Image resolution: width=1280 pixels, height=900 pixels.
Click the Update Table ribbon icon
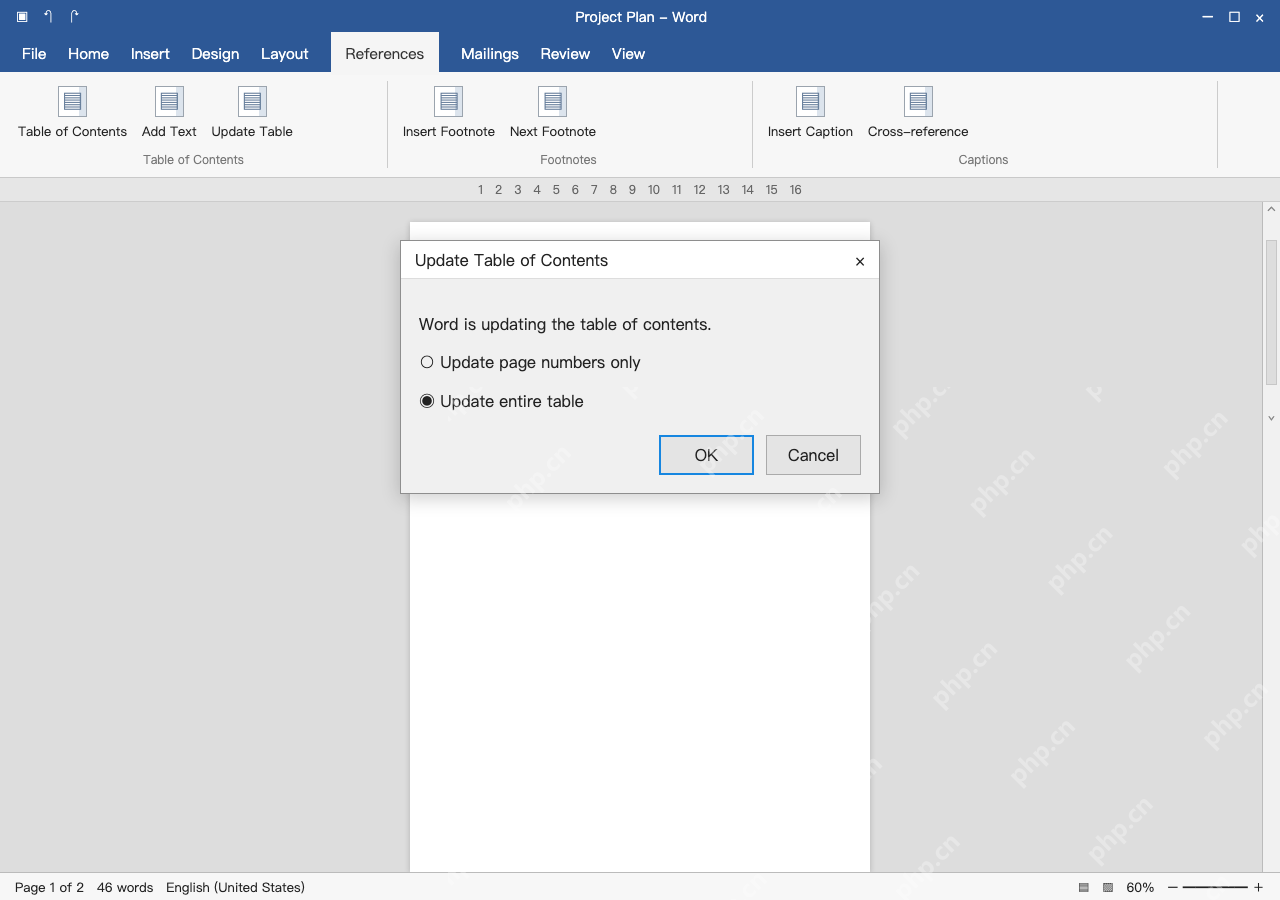252,101
